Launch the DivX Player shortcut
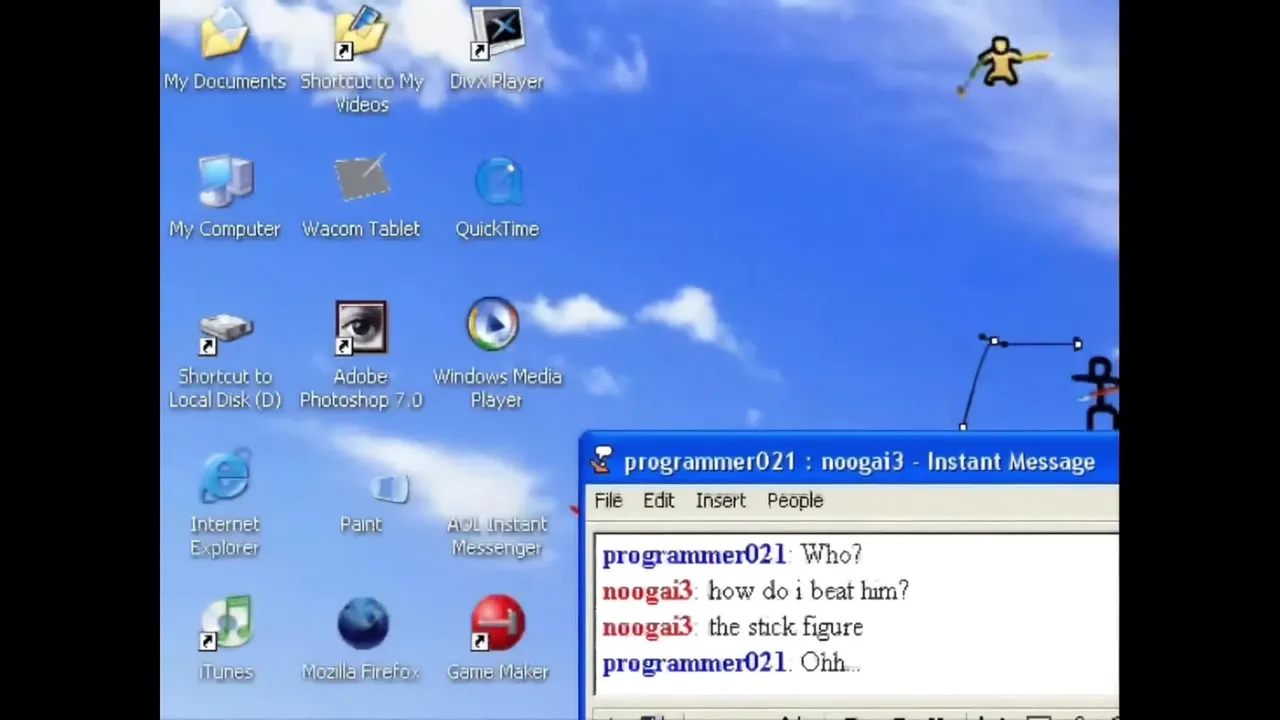This screenshot has width=1280, height=720. click(x=497, y=34)
